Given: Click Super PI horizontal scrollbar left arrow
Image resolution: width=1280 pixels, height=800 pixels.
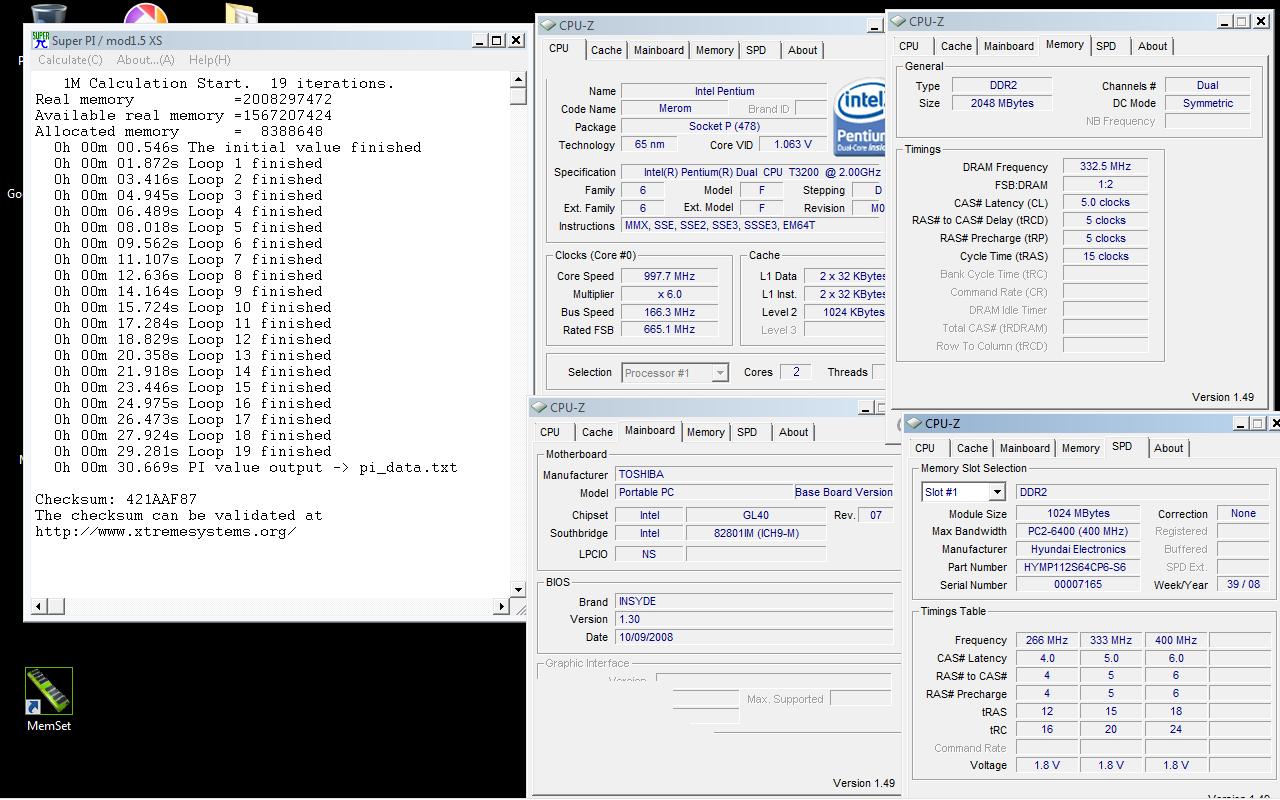Looking at the screenshot, I should [x=40, y=606].
